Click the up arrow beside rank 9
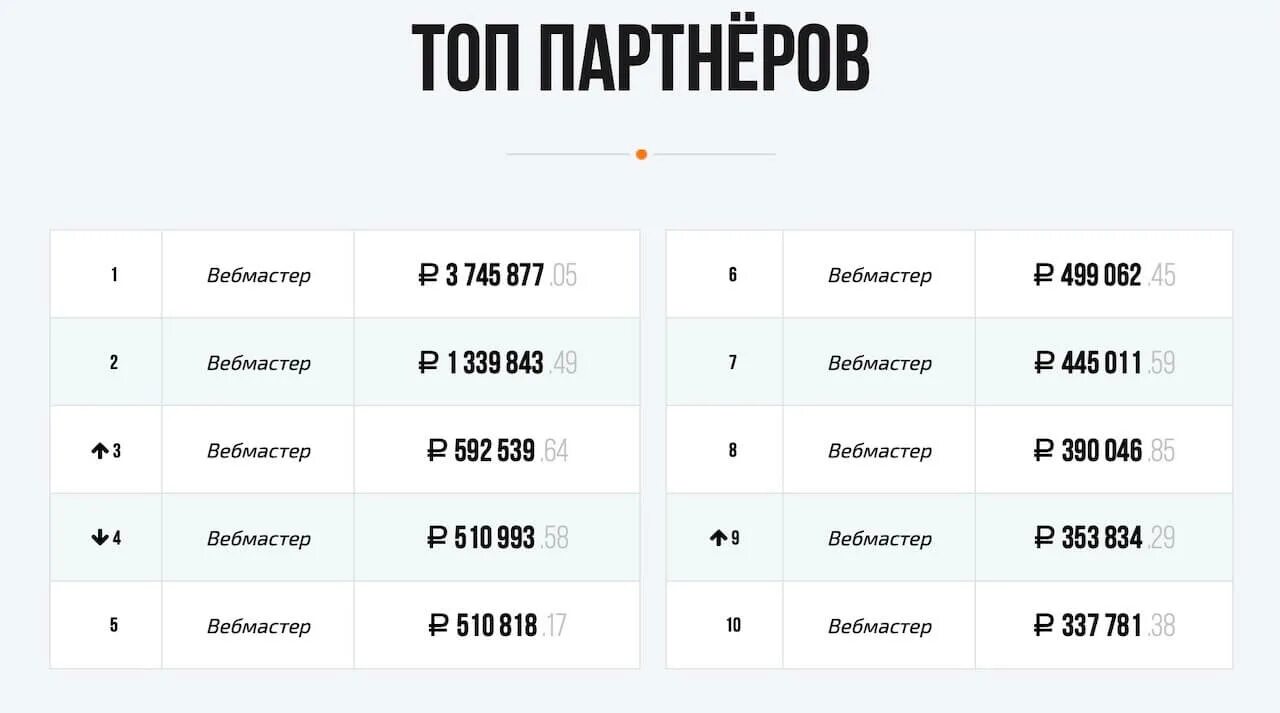 click(718, 538)
